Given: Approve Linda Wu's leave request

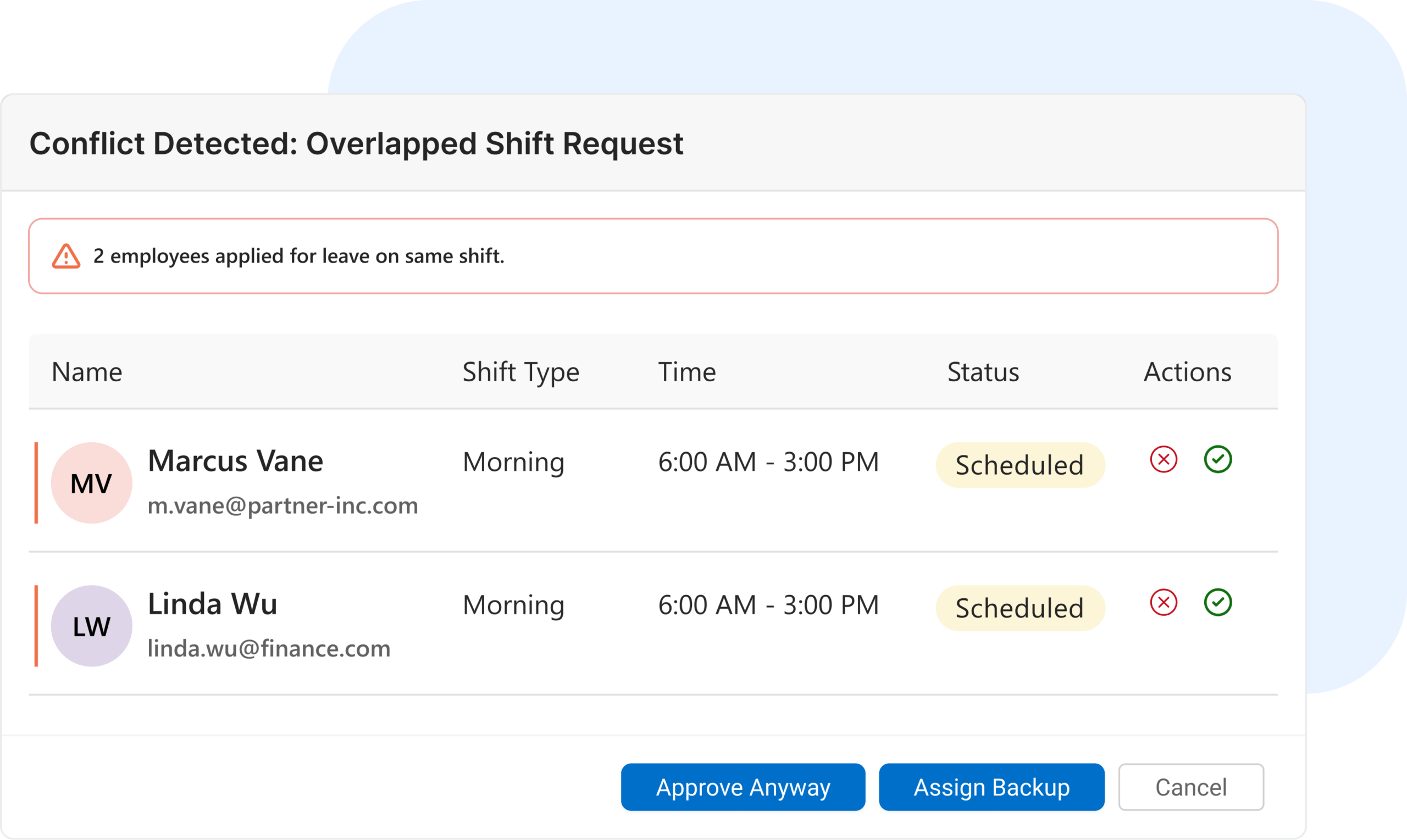Looking at the screenshot, I should [x=1217, y=602].
